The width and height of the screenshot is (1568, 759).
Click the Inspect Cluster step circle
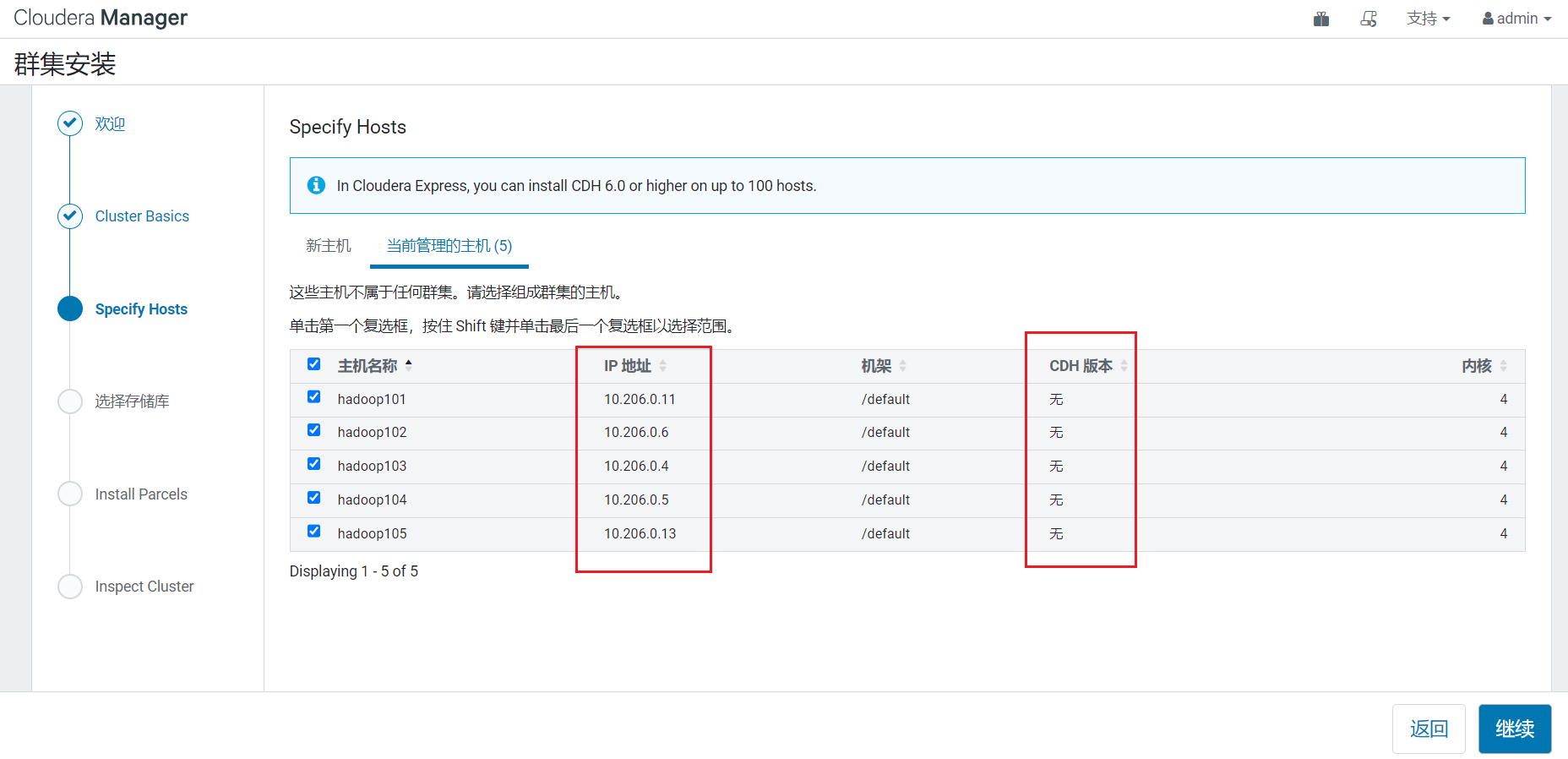click(x=70, y=587)
